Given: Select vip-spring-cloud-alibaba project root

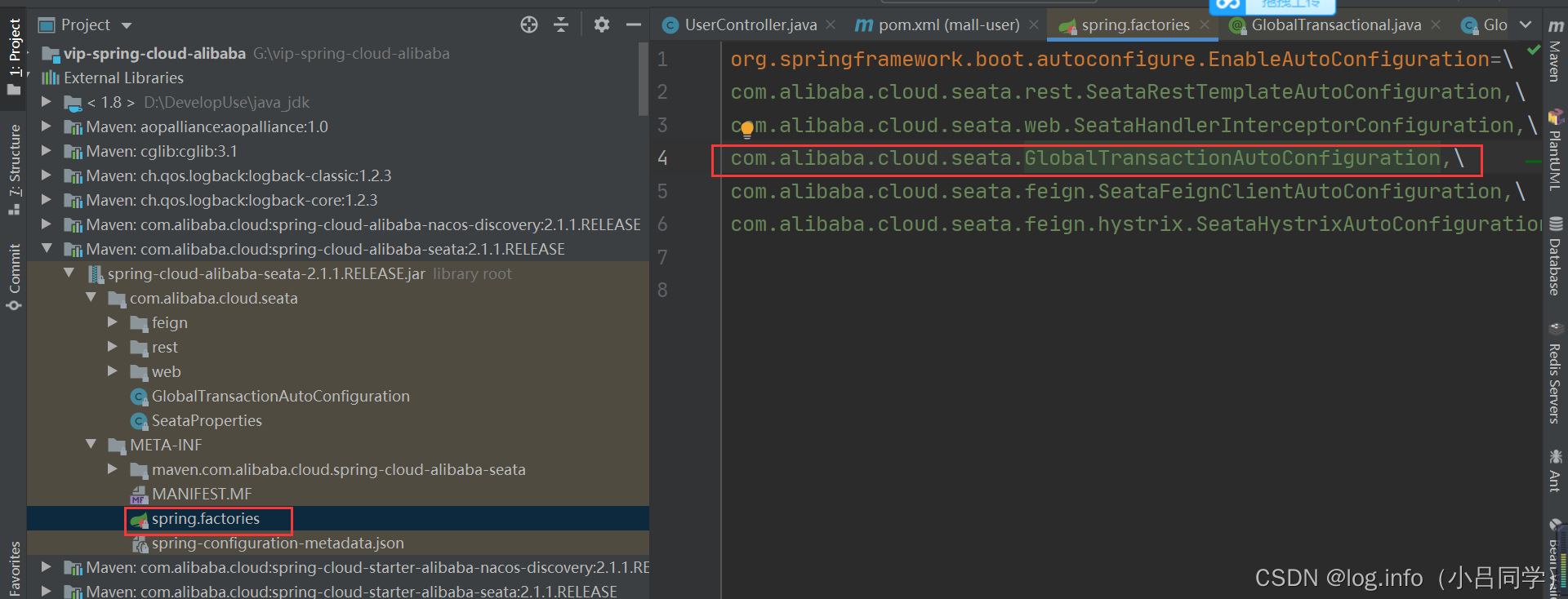Looking at the screenshot, I should pyautogui.click(x=154, y=53).
